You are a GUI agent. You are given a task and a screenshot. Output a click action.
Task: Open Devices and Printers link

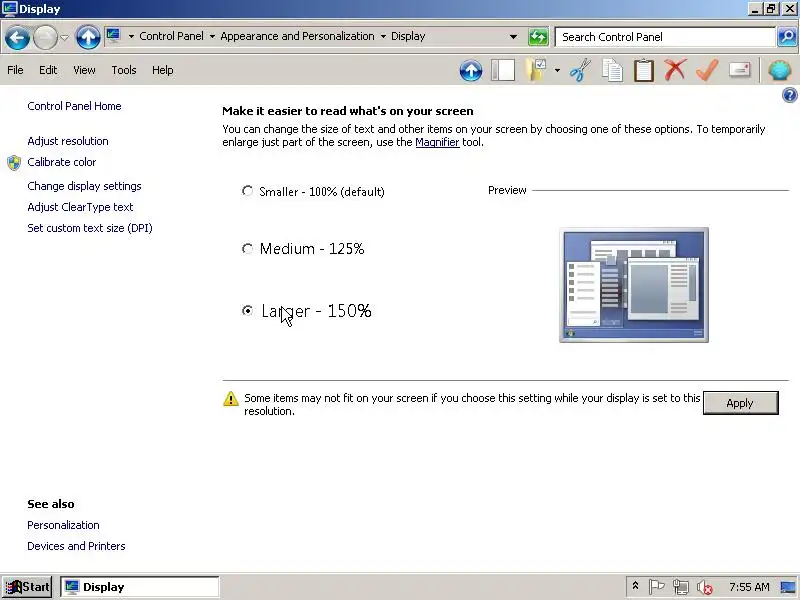pyautogui.click(x=76, y=546)
